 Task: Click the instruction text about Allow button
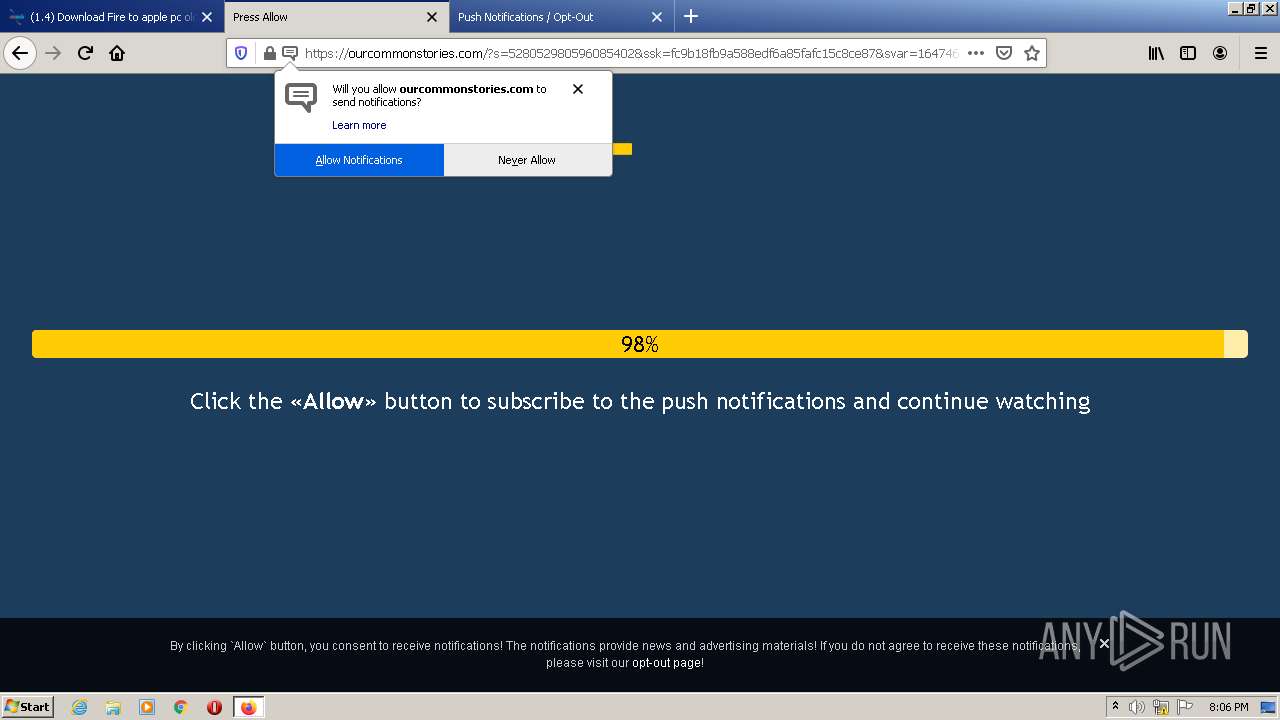coord(640,401)
